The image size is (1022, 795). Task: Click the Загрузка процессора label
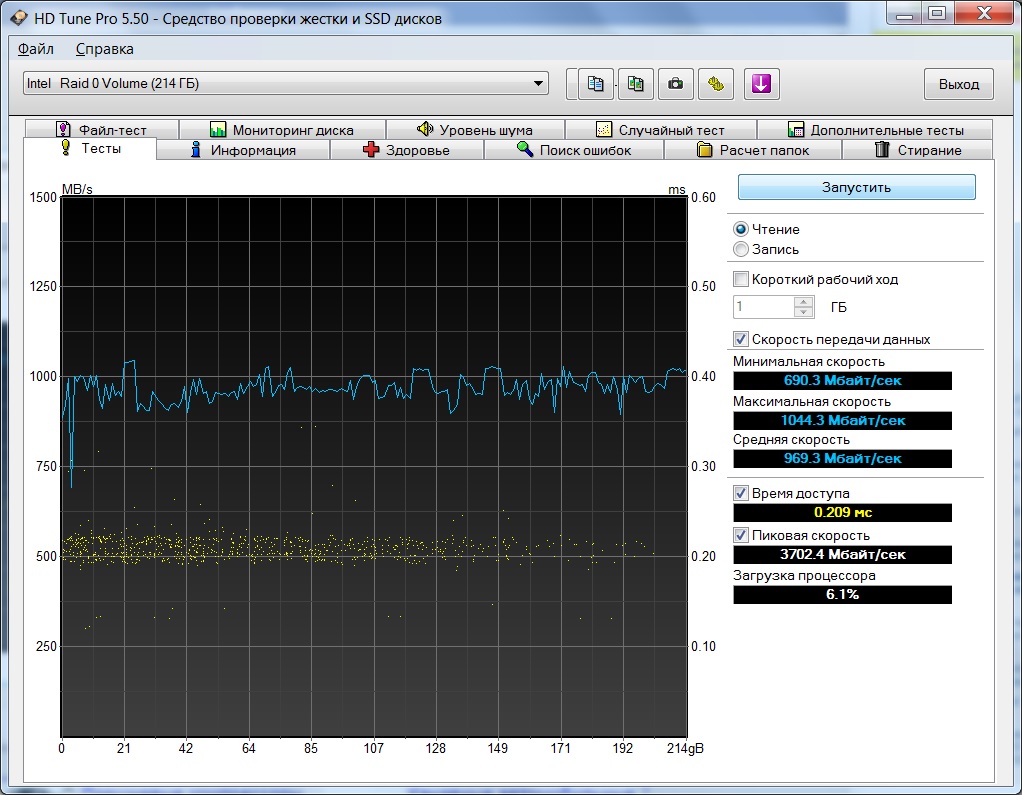804,575
